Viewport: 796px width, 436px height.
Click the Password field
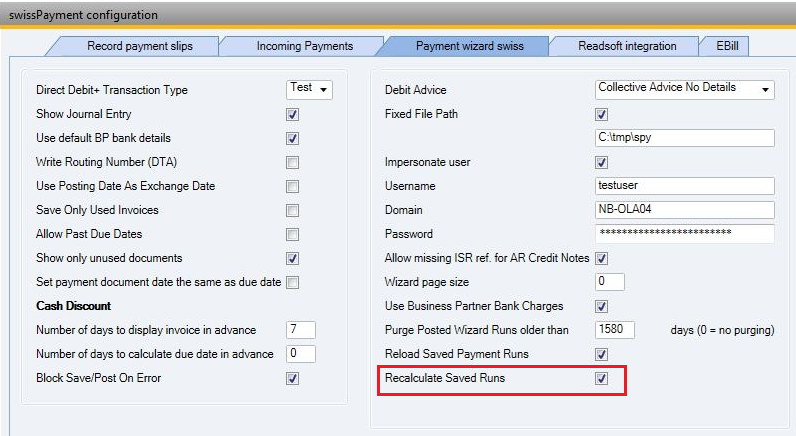(684, 233)
